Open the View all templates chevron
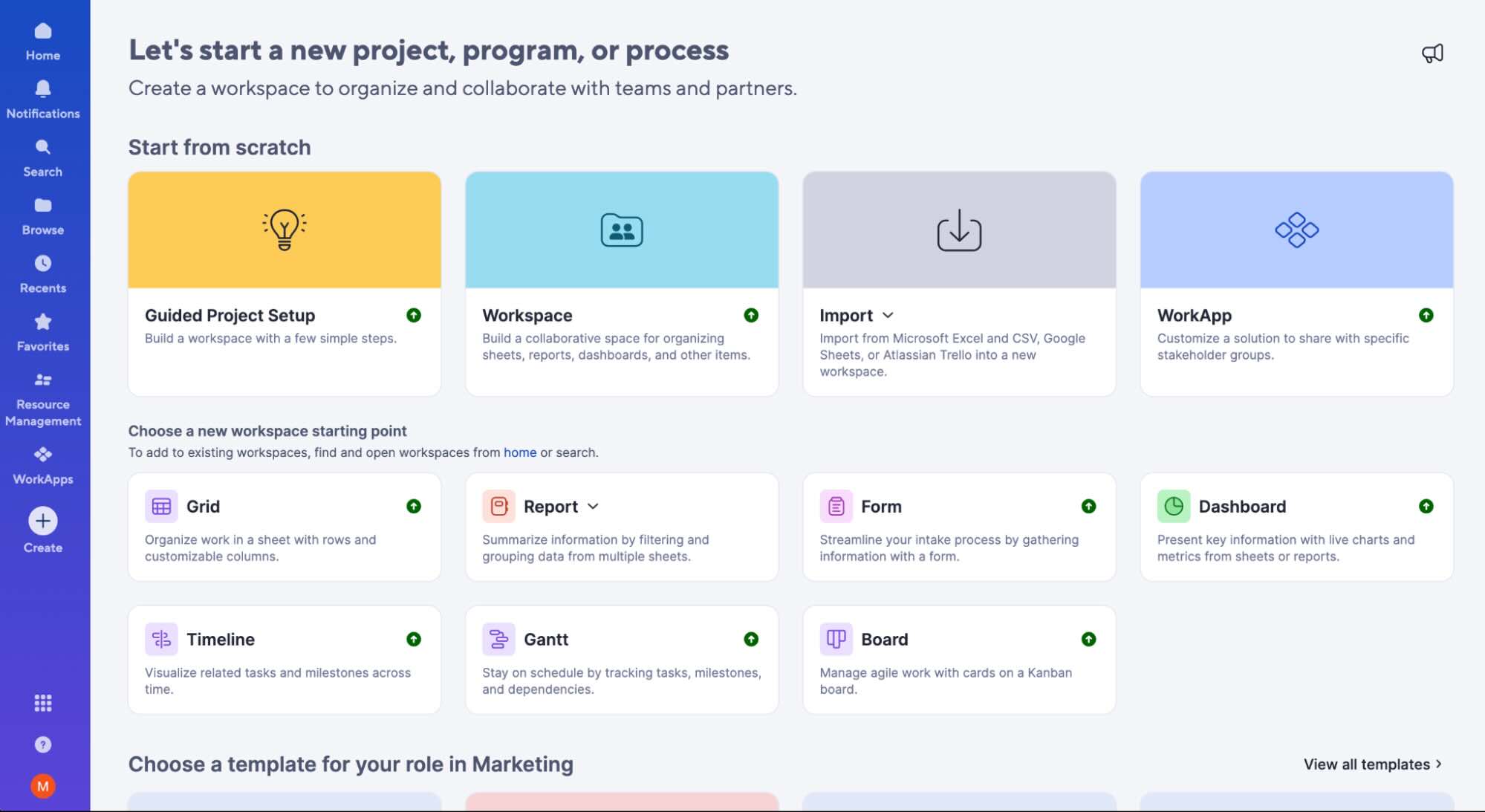1485x812 pixels. (1438, 764)
